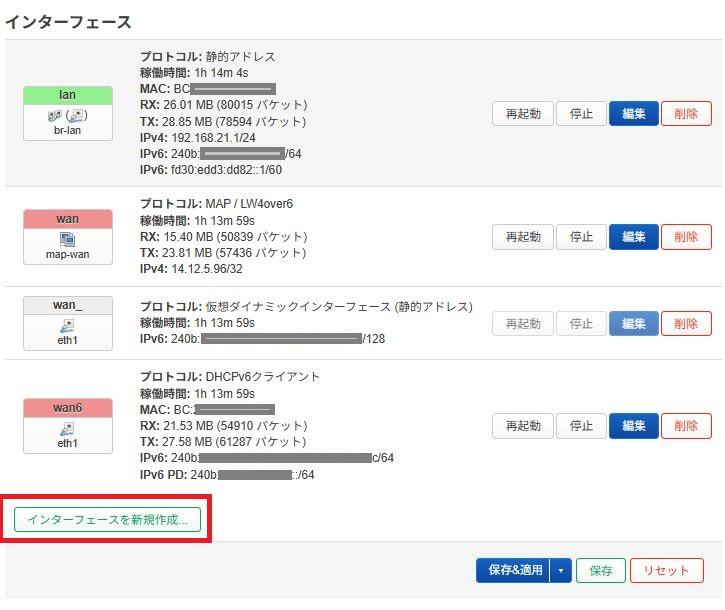The image size is (725, 610).
Task: Select the wan6 interface badge
Action: (x=67, y=407)
